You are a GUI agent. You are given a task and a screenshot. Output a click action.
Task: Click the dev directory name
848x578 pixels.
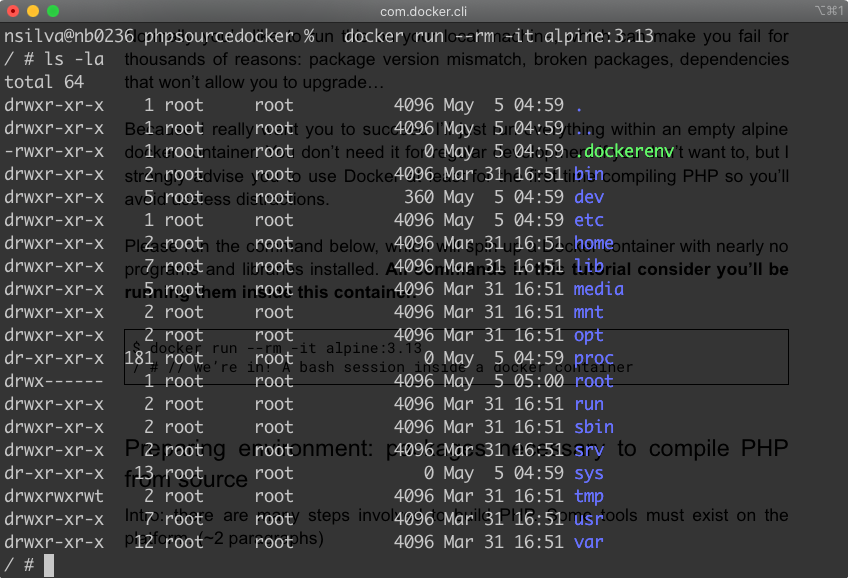[x=589, y=197]
